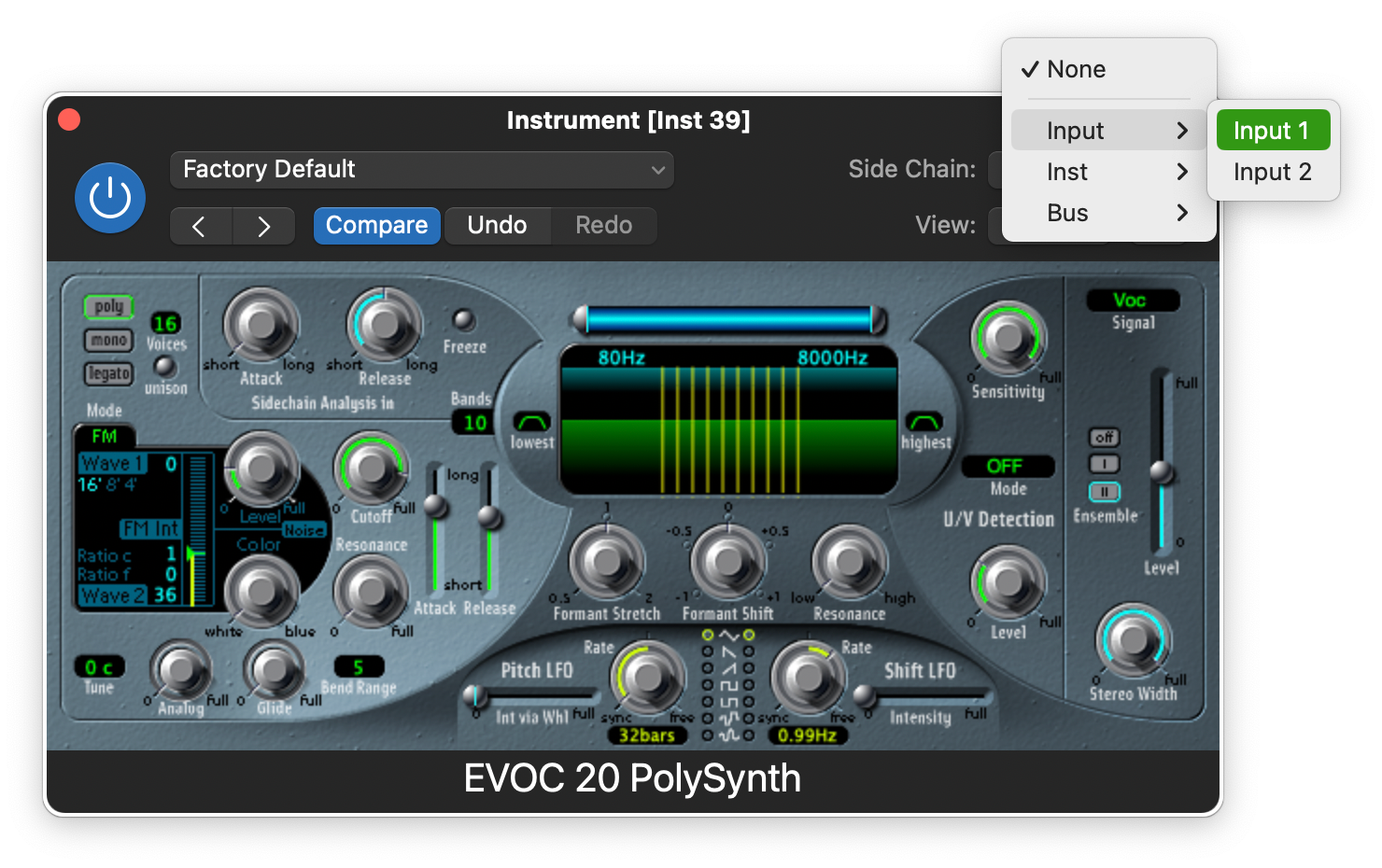Choose Input 2 in submenu
The height and width of the screenshot is (868, 1382).
click(x=1273, y=172)
